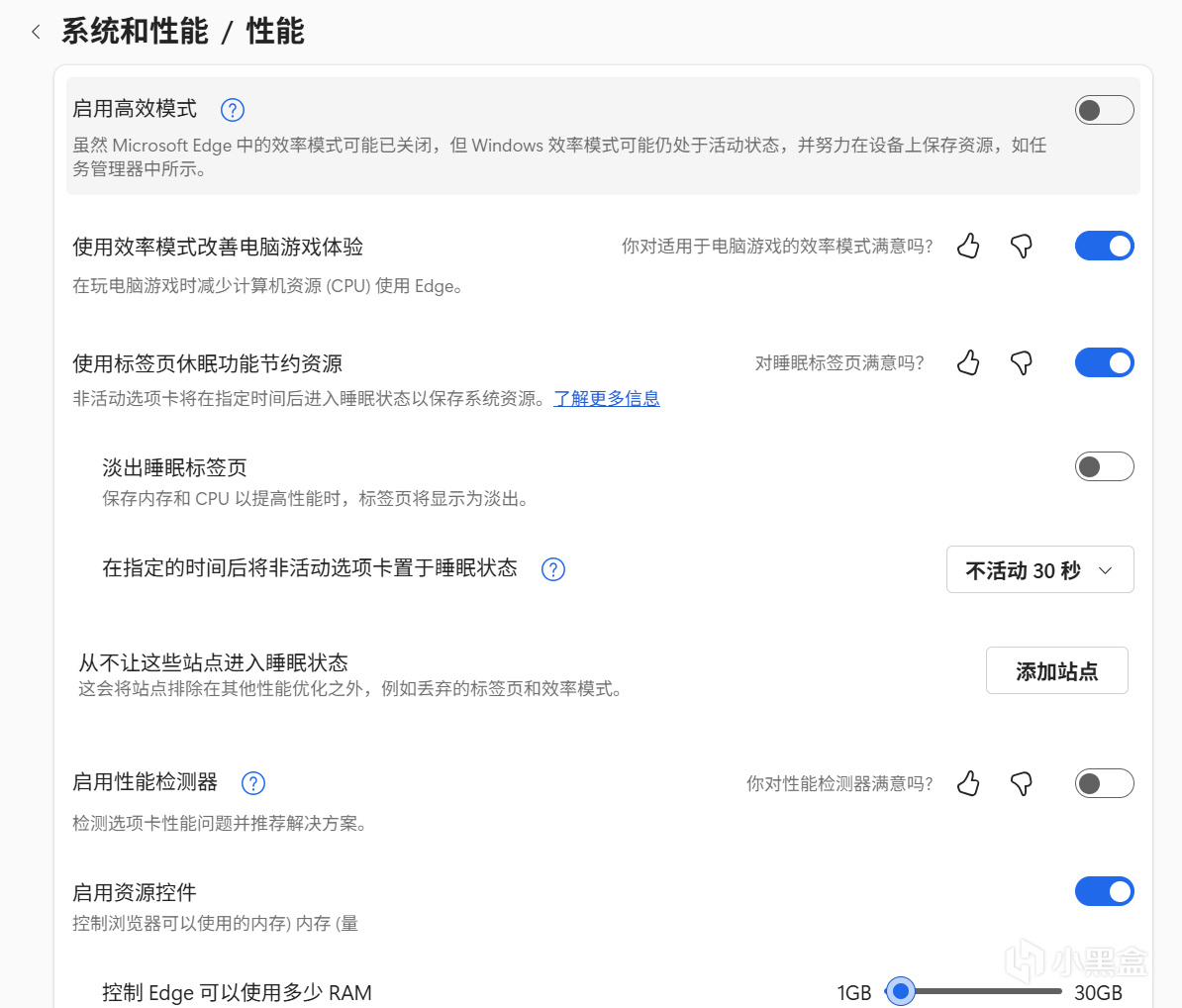Image resolution: width=1182 pixels, height=1008 pixels.
Task: Click the 启用资源控件 heading
Action: click(135, 893)
